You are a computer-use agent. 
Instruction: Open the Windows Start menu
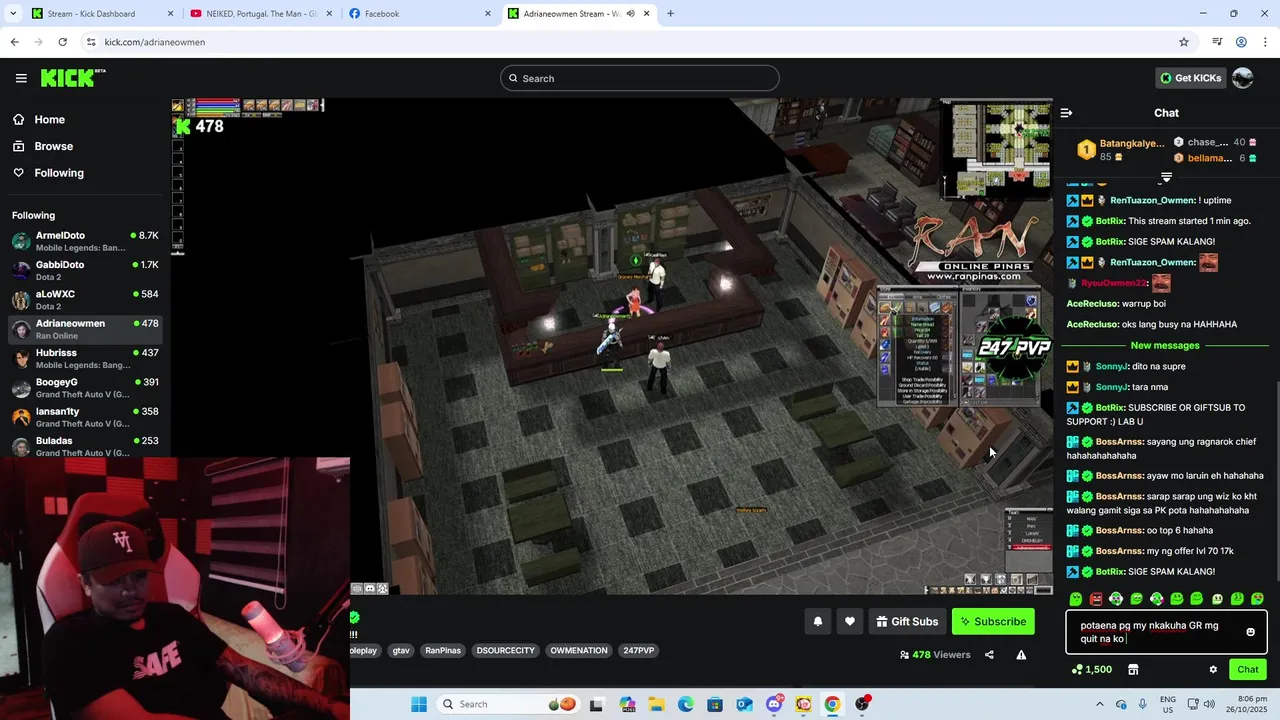(418, 704)
